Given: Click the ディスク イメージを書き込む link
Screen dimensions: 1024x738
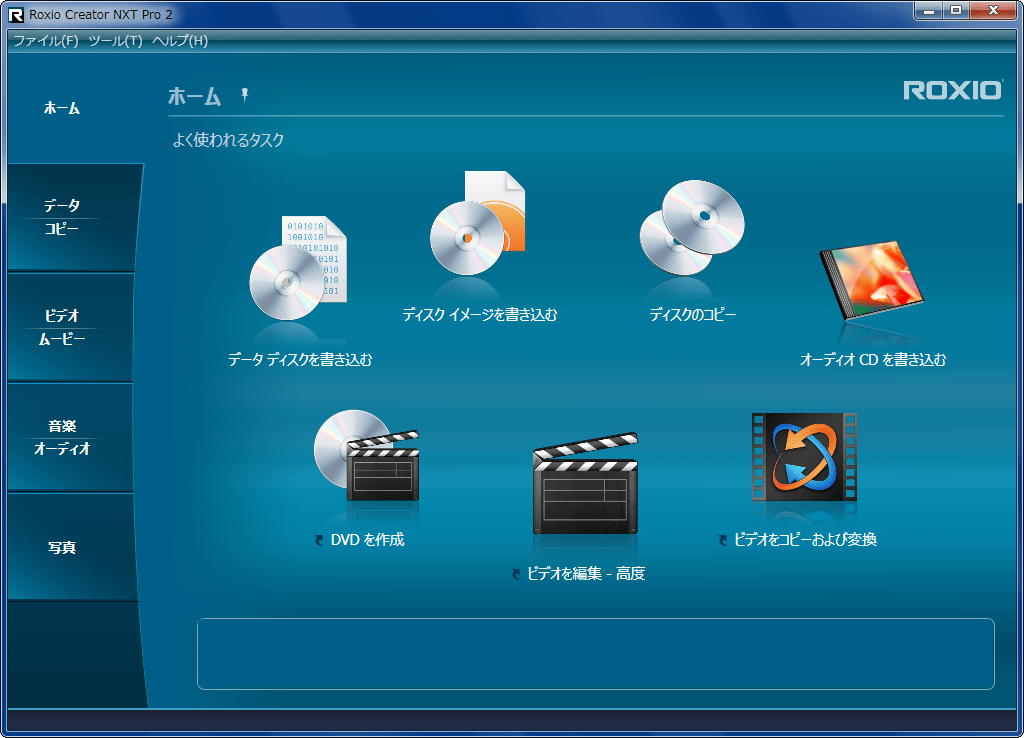Looking at the screenshot, I should 479,315.
